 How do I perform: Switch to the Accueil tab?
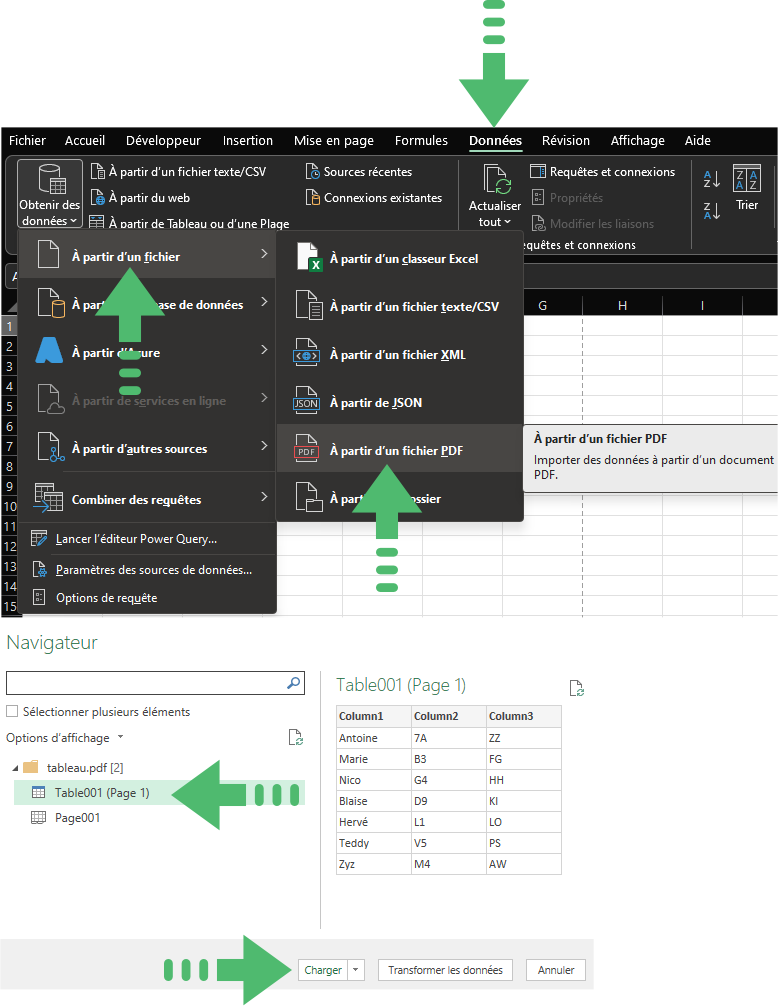point(85,141)
